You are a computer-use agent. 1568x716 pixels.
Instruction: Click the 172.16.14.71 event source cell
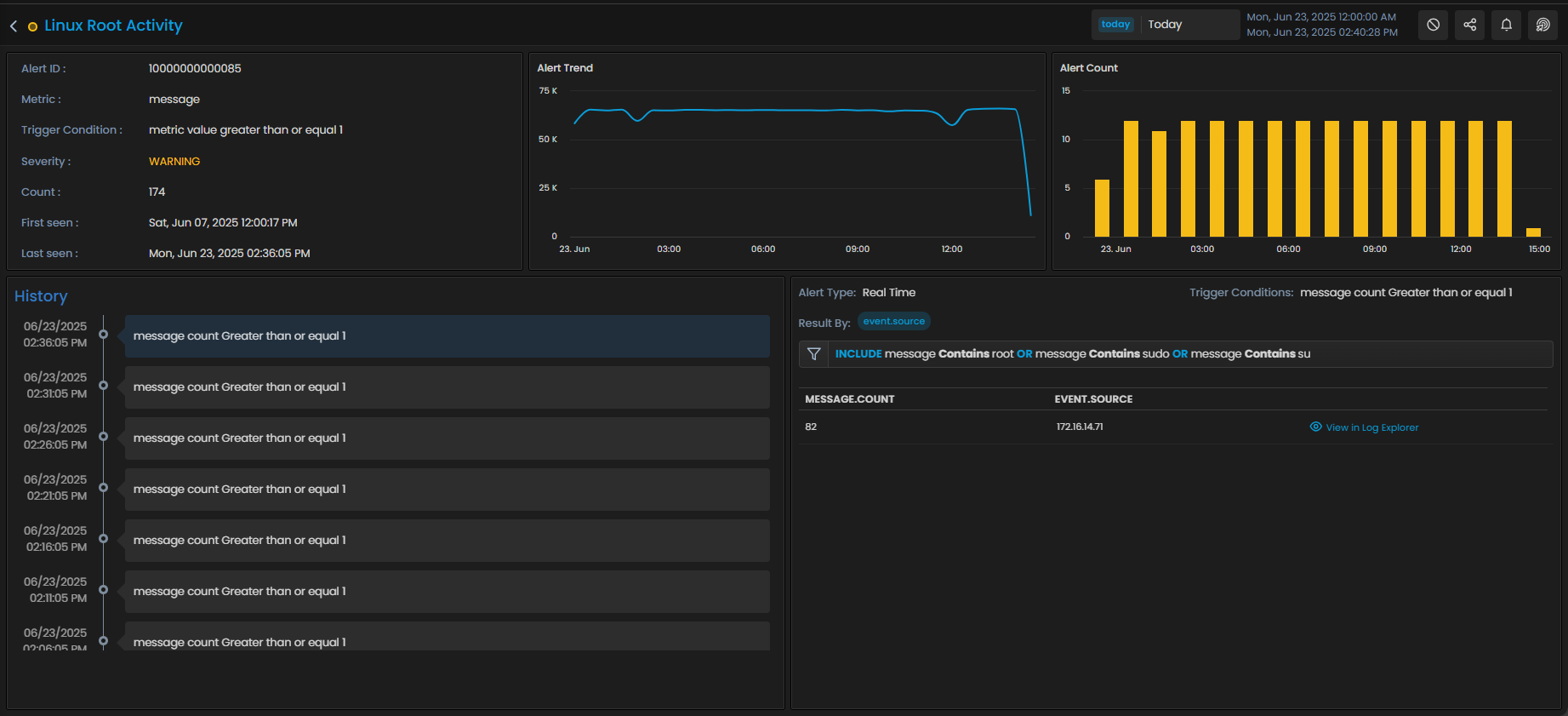point(1080,427)
